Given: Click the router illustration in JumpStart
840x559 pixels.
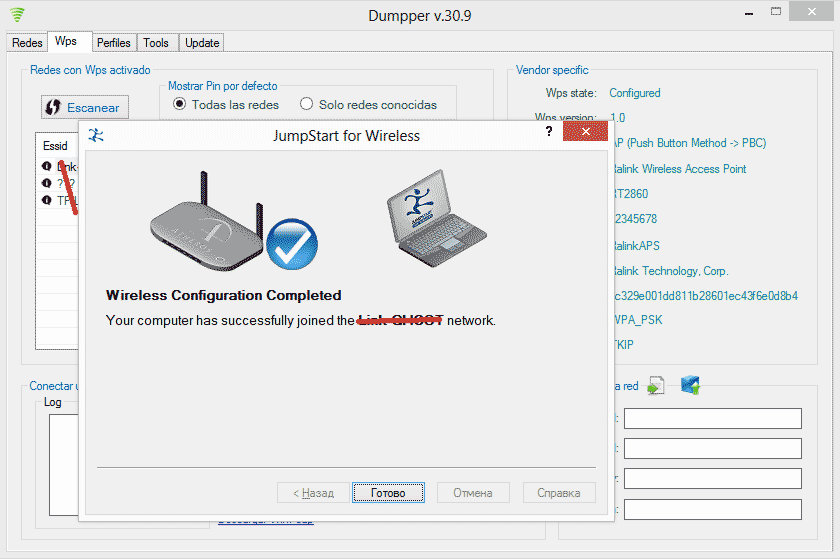Looking at the screenshot, I should point(207,221).
